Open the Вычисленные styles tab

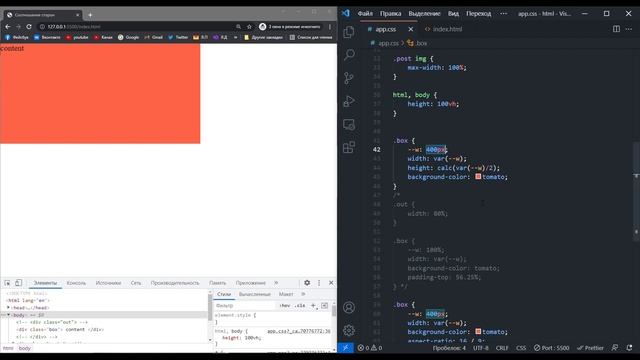coord(255,294)
